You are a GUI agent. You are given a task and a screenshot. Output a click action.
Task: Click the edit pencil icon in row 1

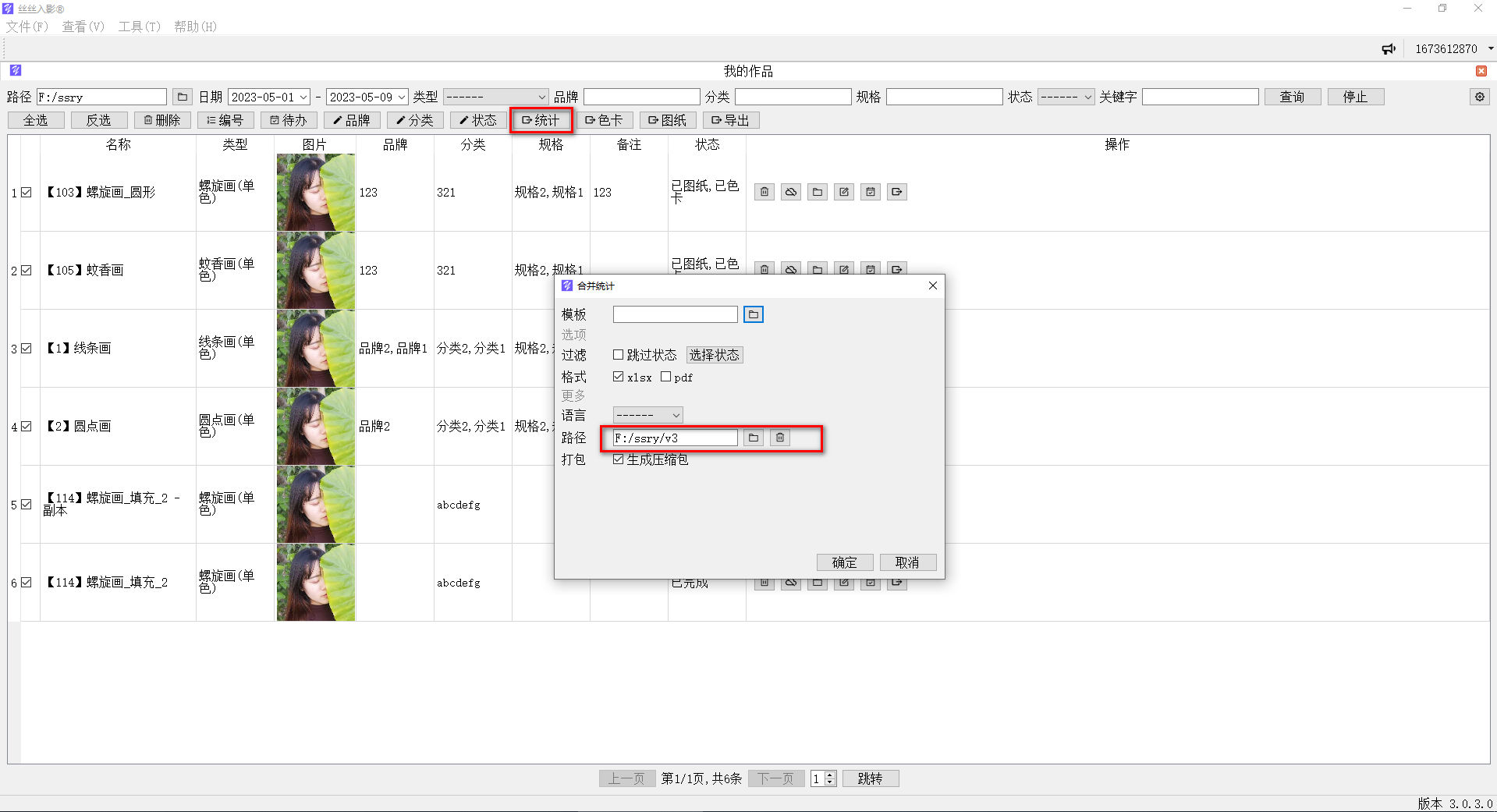click(x=844, y=192)
